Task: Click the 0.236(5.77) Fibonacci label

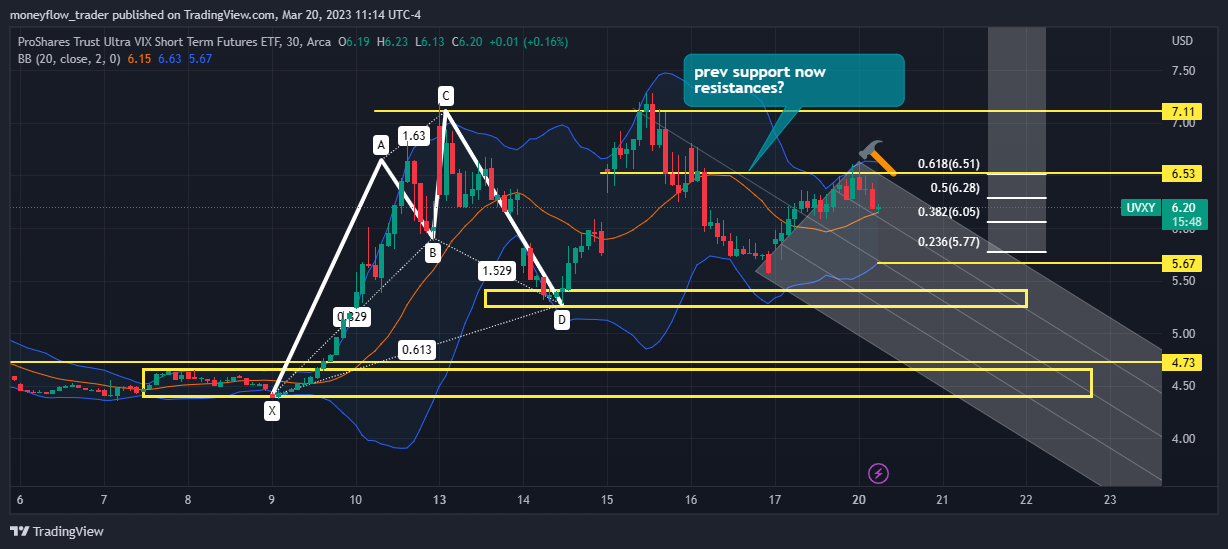Action: [949, 242]
